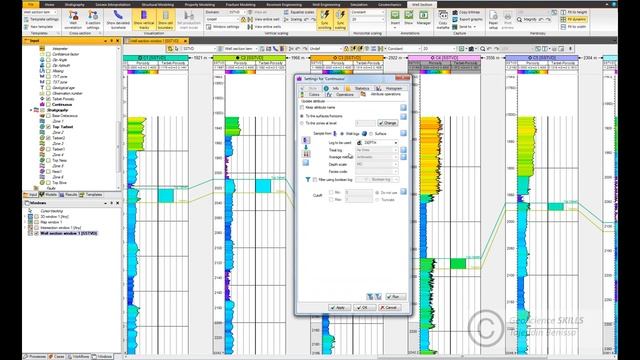Select To the surfaces/horizons radio button

(302, 116)
